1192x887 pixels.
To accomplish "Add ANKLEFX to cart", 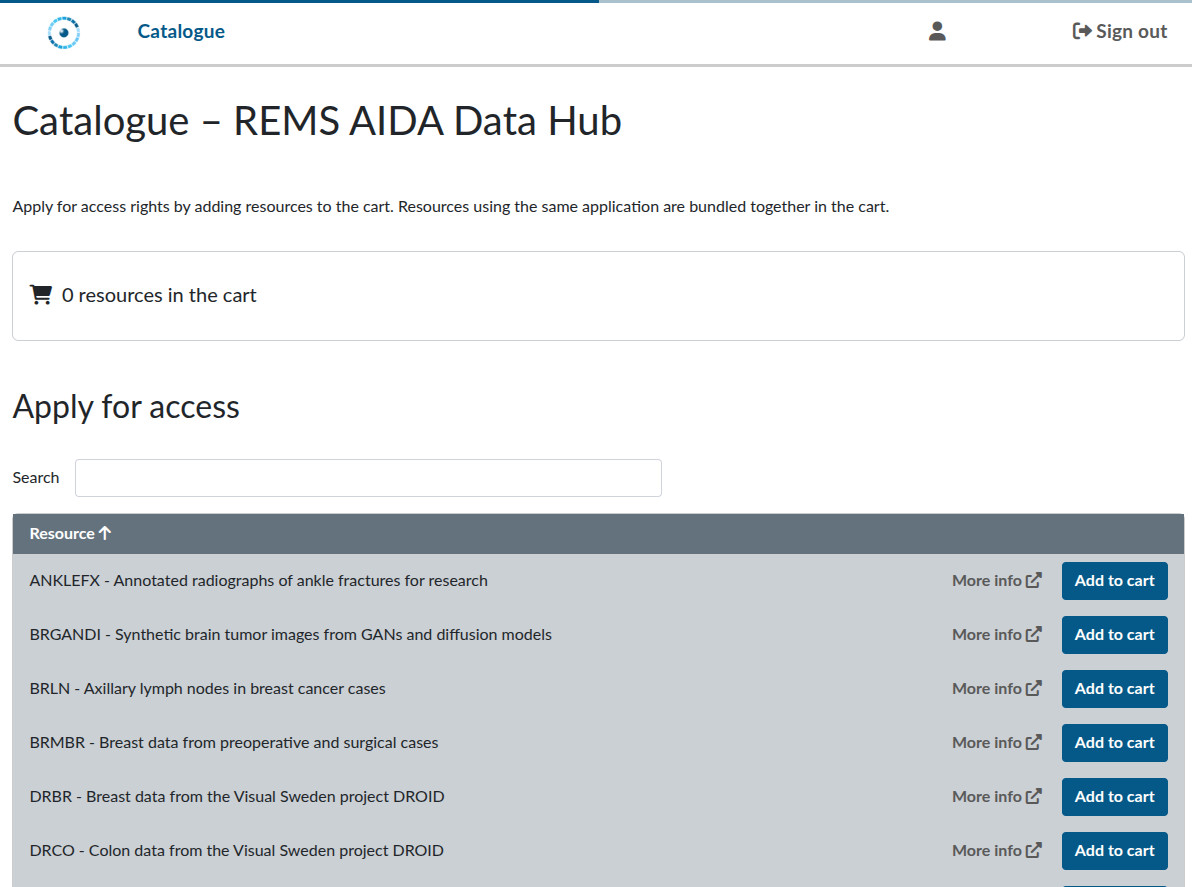I will pos(1114,581).
